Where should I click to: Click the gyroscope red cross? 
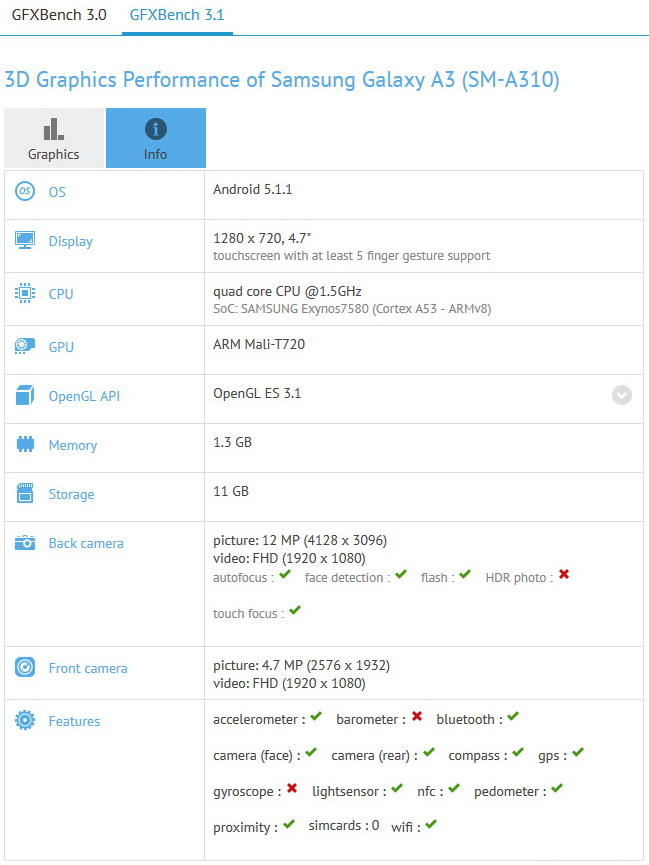click(x=292, y=788)
